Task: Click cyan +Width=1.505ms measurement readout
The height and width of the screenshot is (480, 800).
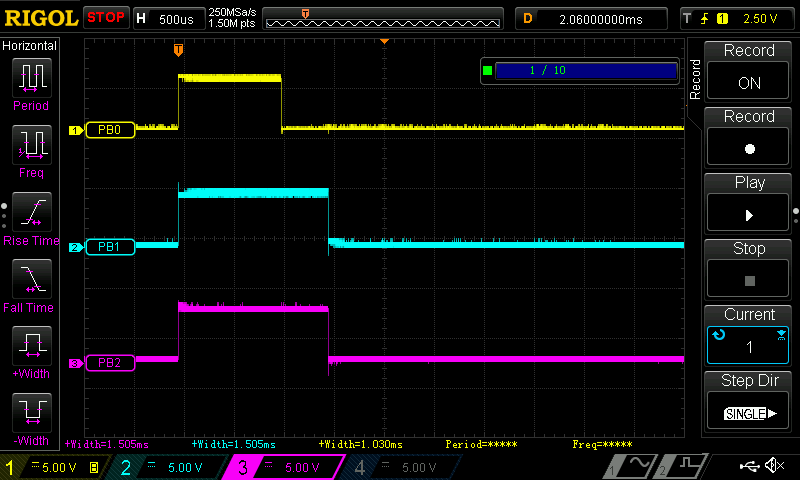Action: pos(234,445)
